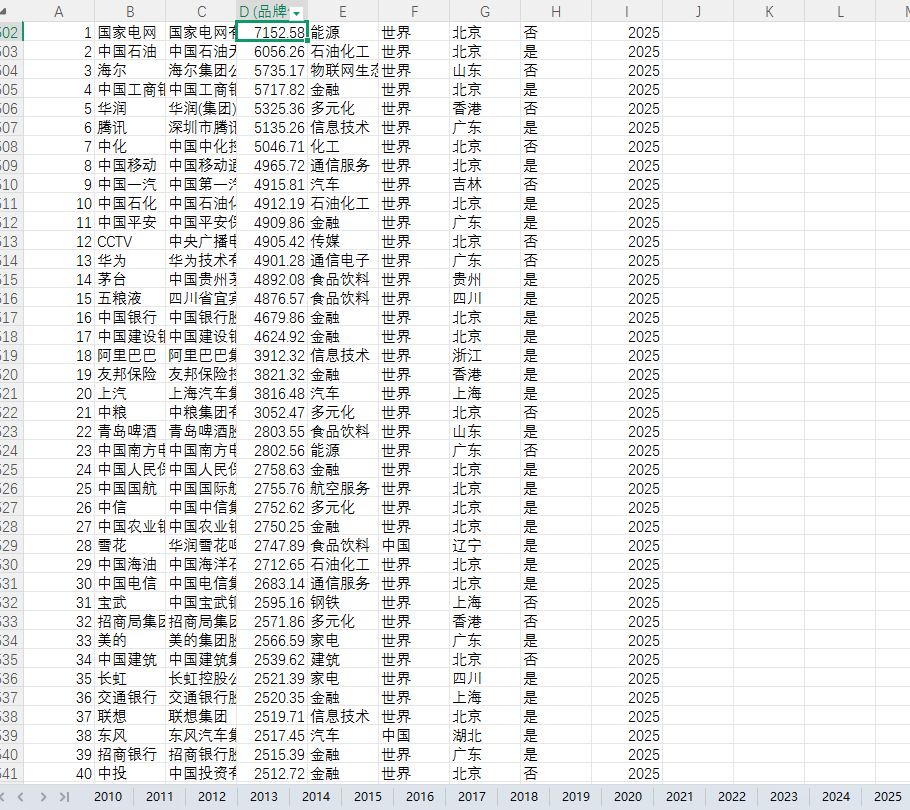Click the 物联网生态 industry cell
This screenshot has height=810, width=910.
coord(343,71)
